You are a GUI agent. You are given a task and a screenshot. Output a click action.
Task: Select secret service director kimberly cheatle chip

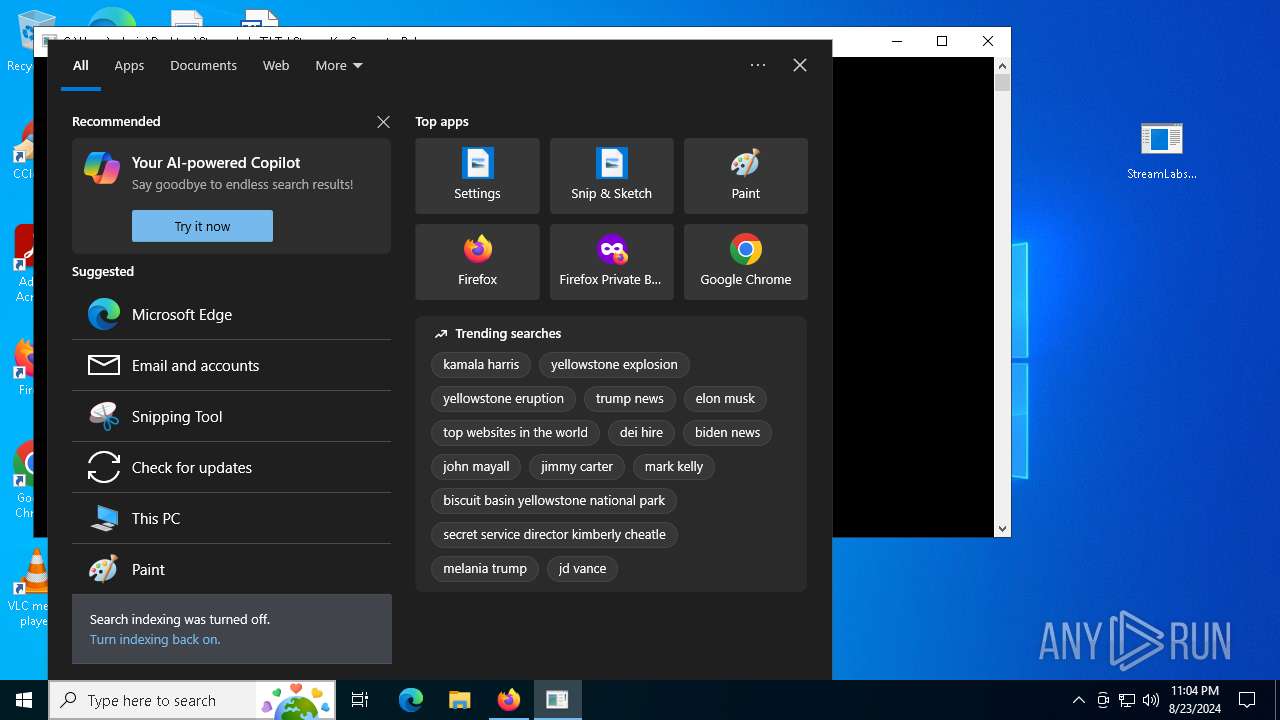554,535
